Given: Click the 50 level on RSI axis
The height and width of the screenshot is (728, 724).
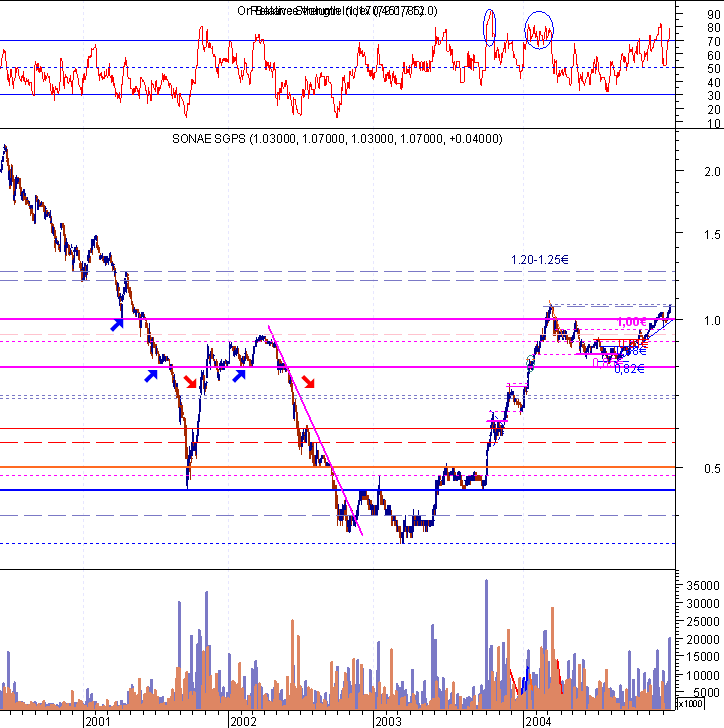Looking at the screenshot, I should [x=714, y=69].
